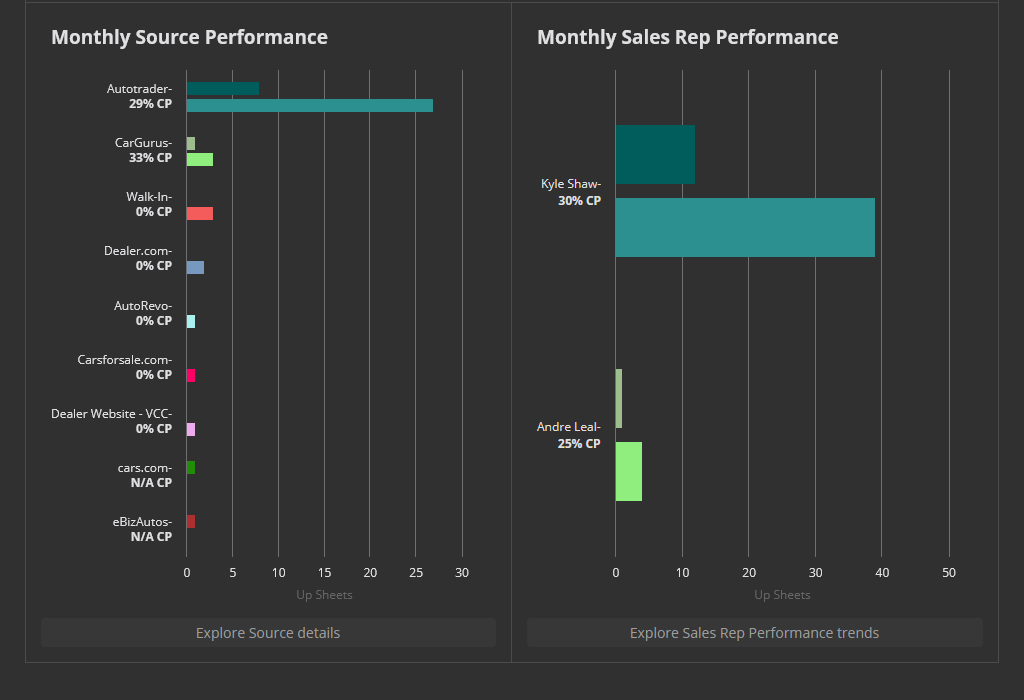Select CarGurus bright green bar

[199, 159]
